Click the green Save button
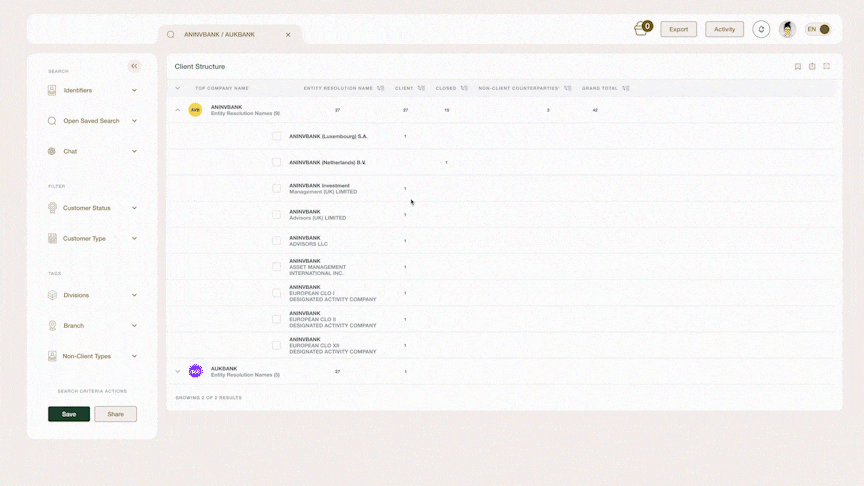 69,414
